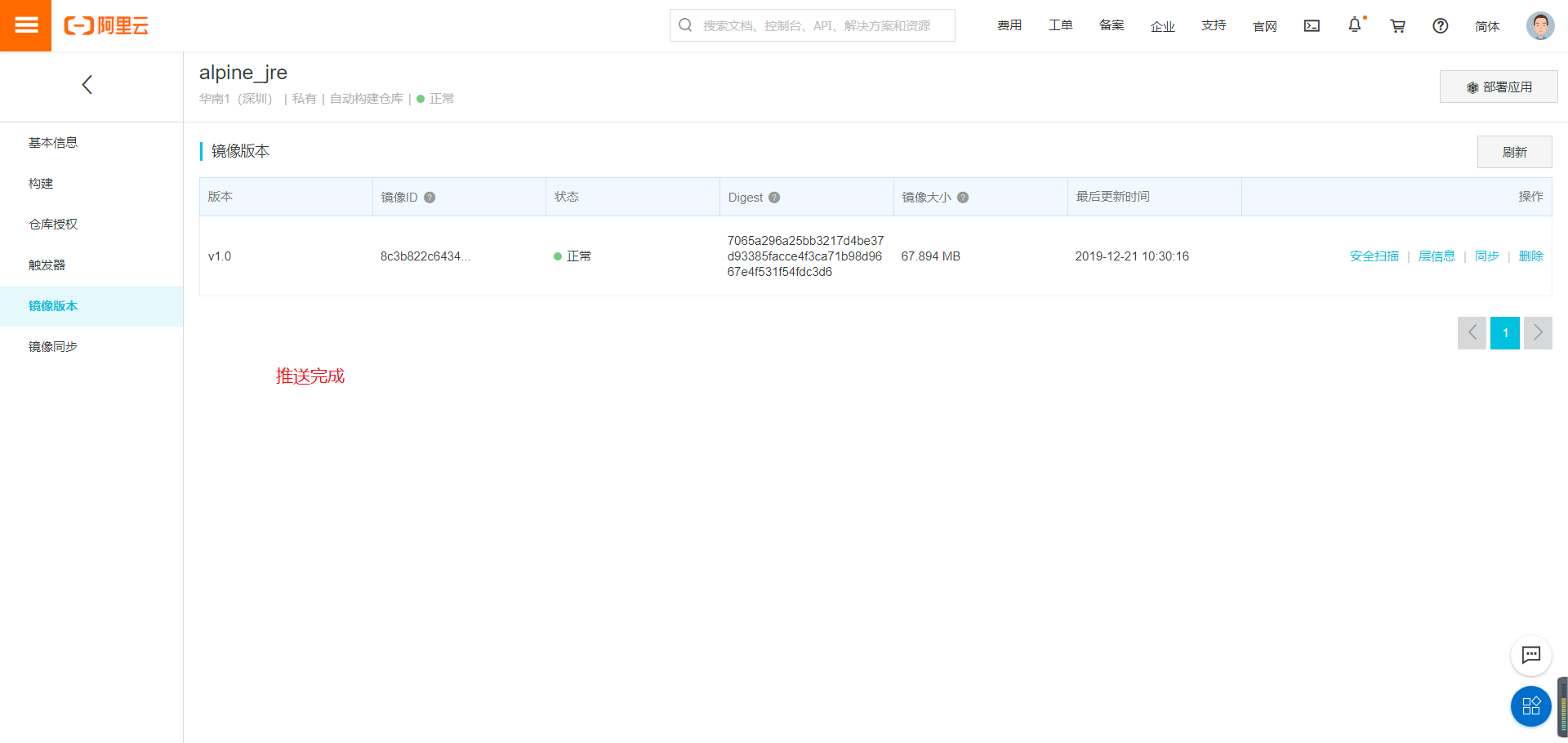Click 安全扫描 for v1.0

[x=1374, y=256]
